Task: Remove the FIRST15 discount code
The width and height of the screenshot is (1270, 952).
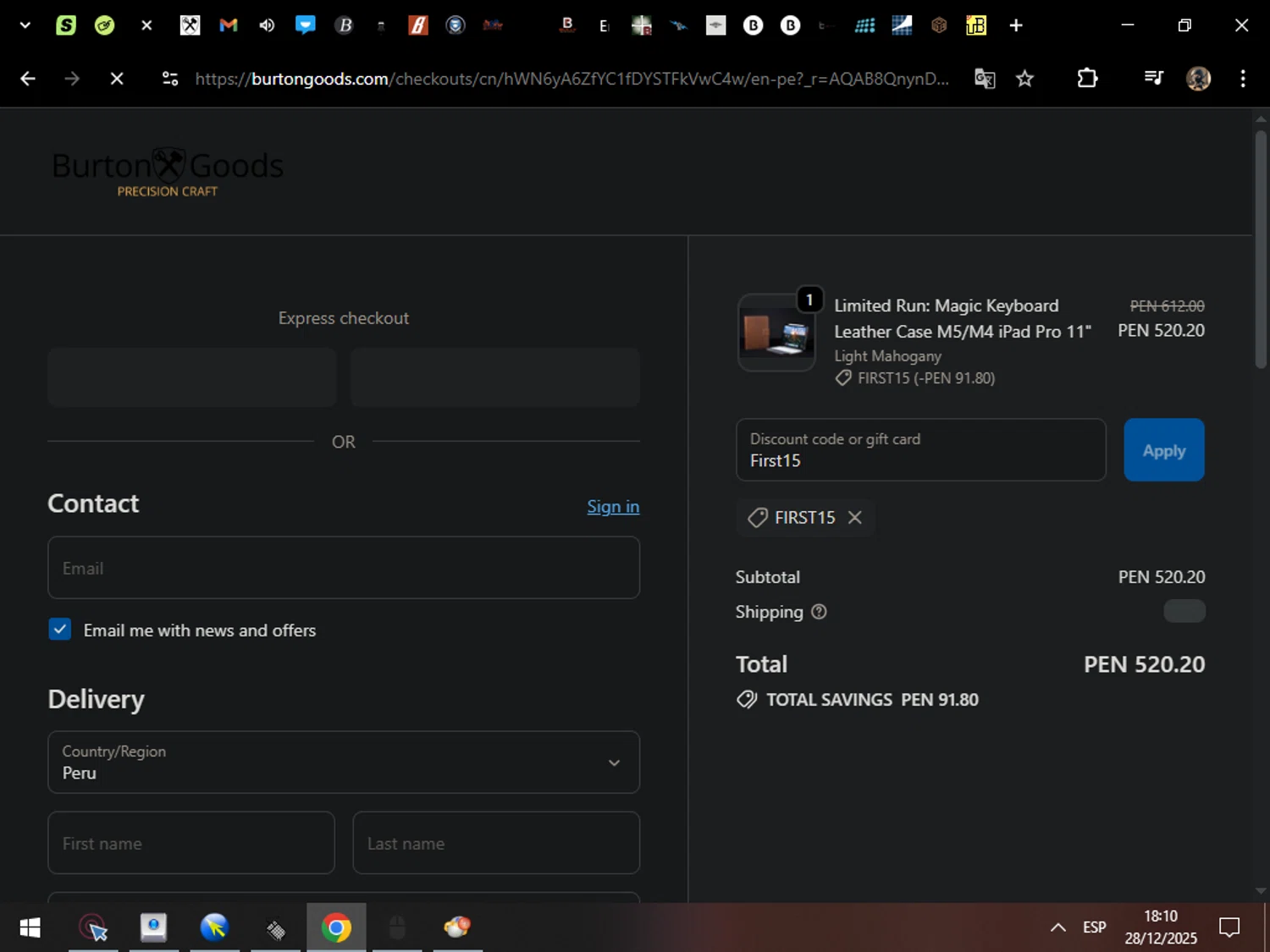Action: click(x=855, y=517)
